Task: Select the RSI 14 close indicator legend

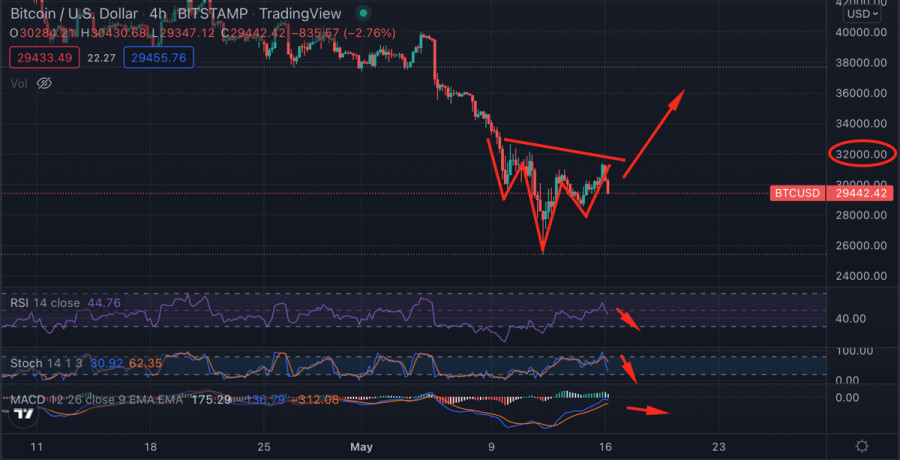Action: click(x=45, y=303)
